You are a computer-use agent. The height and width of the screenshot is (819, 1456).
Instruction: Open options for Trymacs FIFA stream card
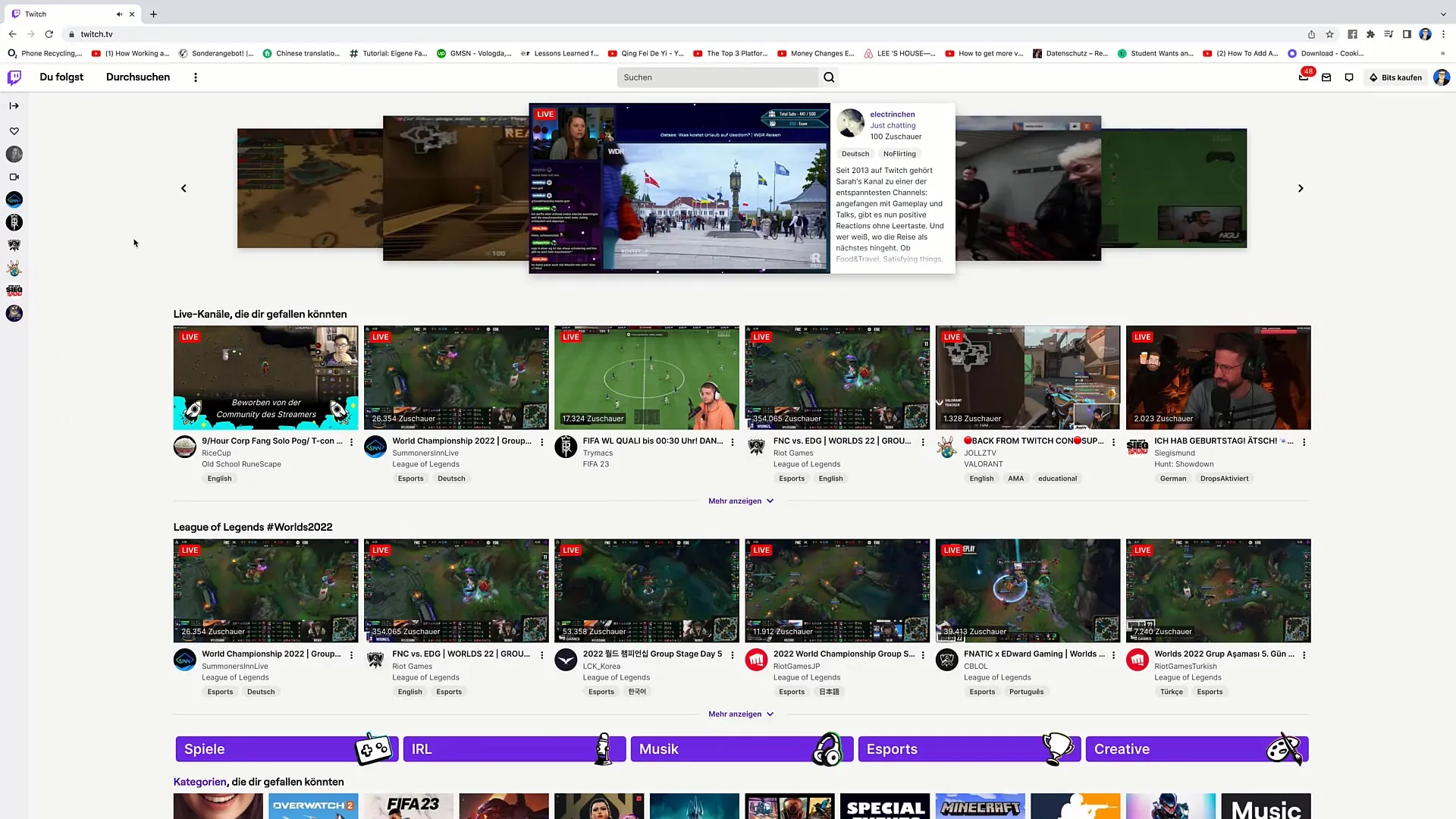(x=733, y=441)
